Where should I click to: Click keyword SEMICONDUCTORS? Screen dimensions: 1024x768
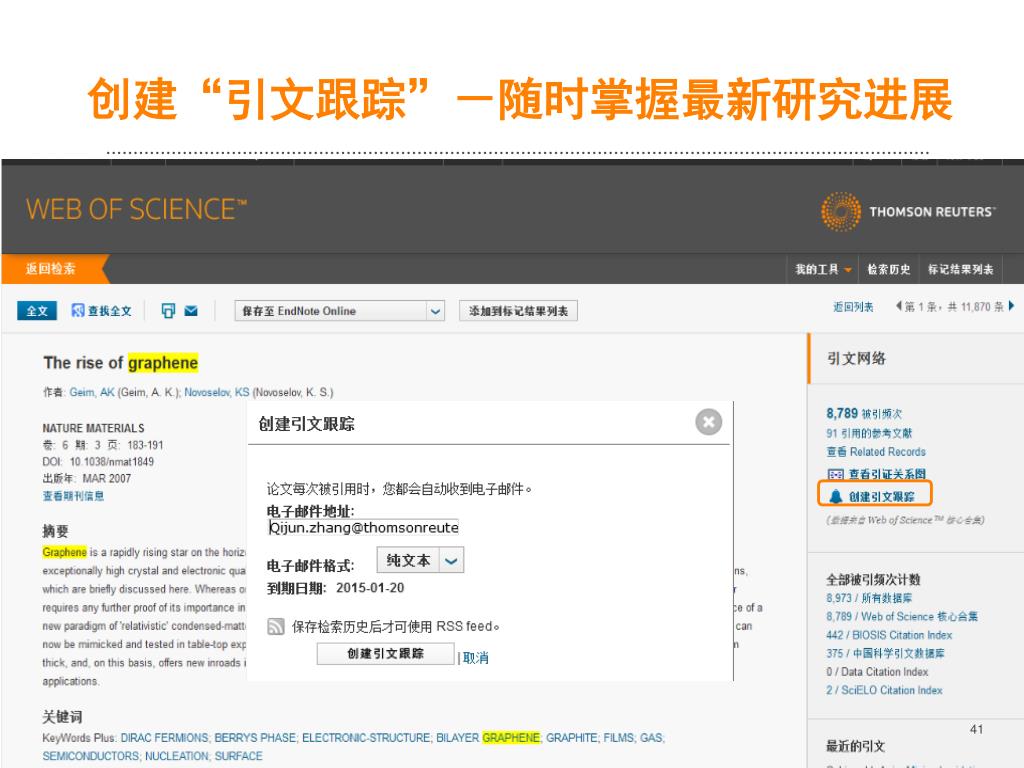pos(90,756)
